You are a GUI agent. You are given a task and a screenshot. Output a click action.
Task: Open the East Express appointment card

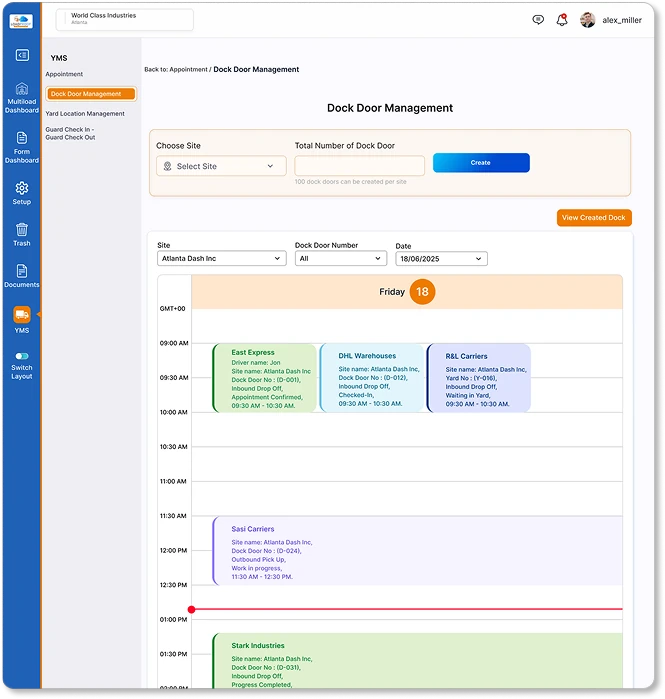(264, 378)
